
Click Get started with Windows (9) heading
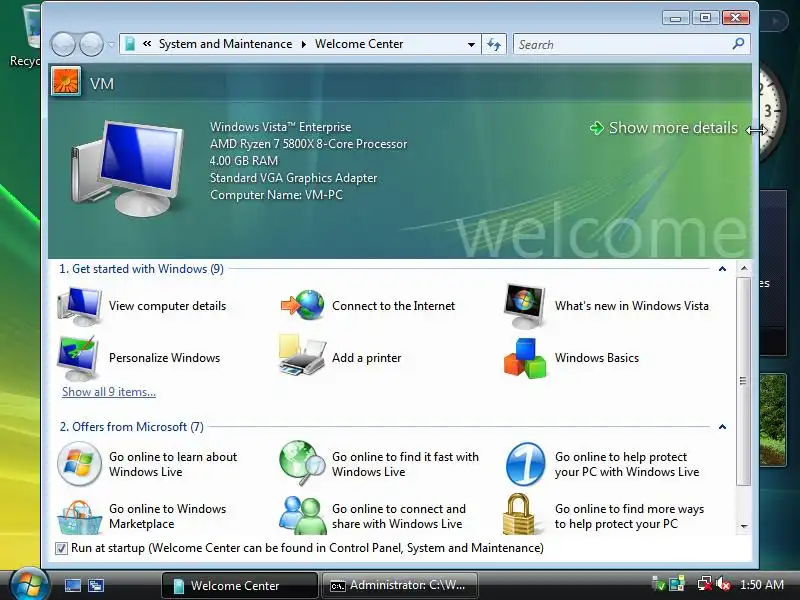pos(141,269)
